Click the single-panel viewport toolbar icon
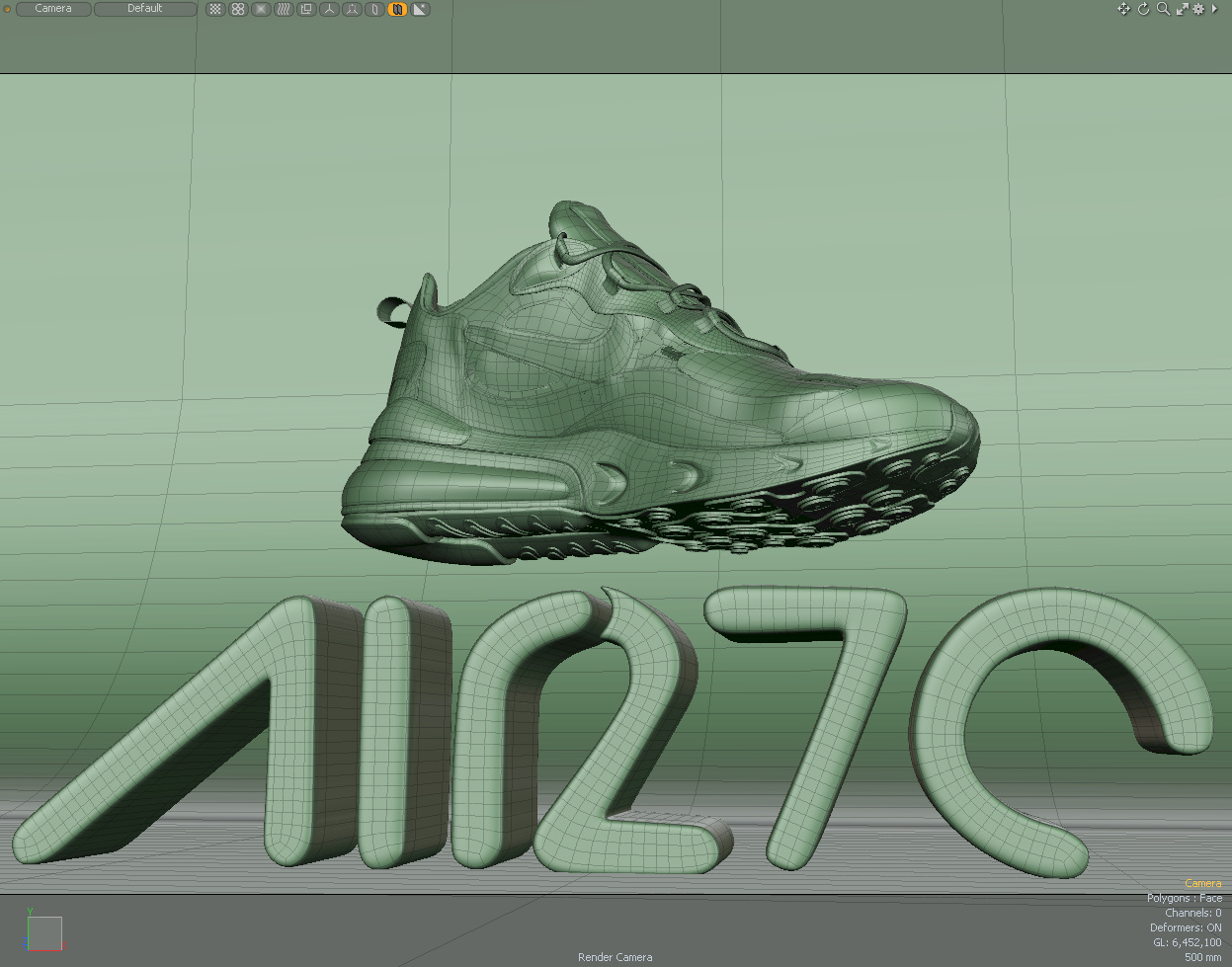 coord(374,9)
